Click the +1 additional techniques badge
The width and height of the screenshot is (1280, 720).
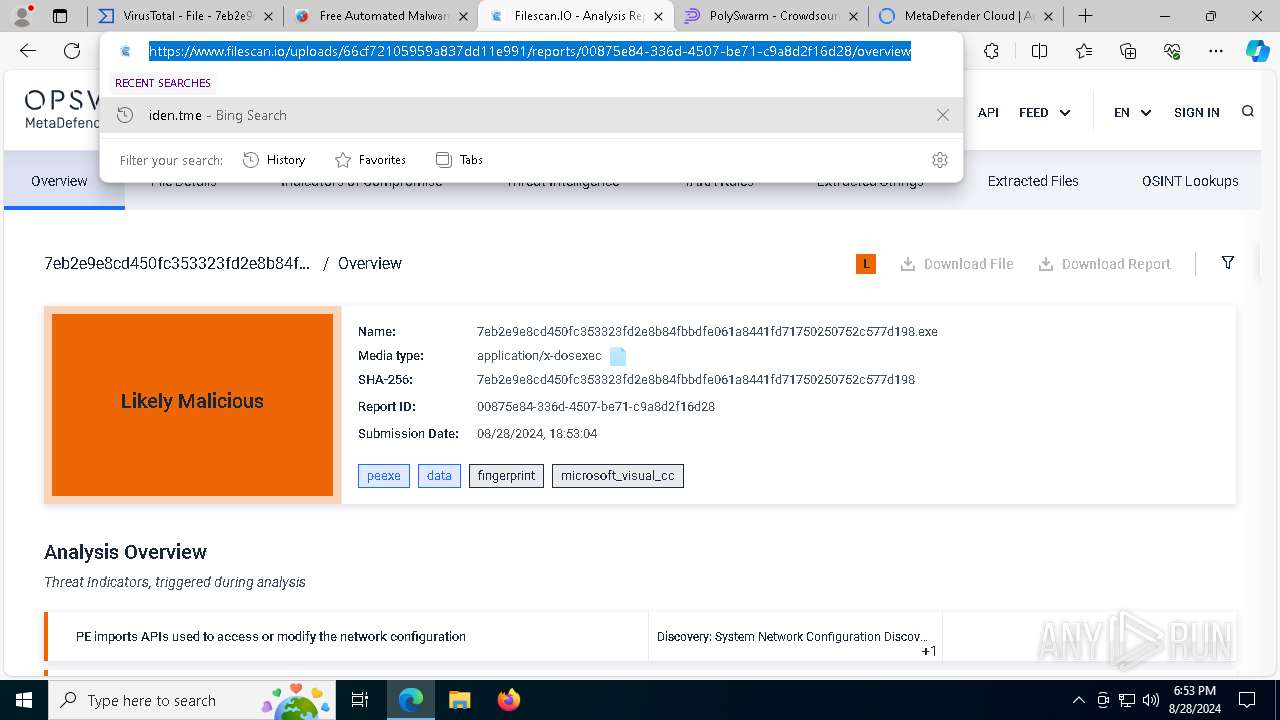click(x=929, y=652)
